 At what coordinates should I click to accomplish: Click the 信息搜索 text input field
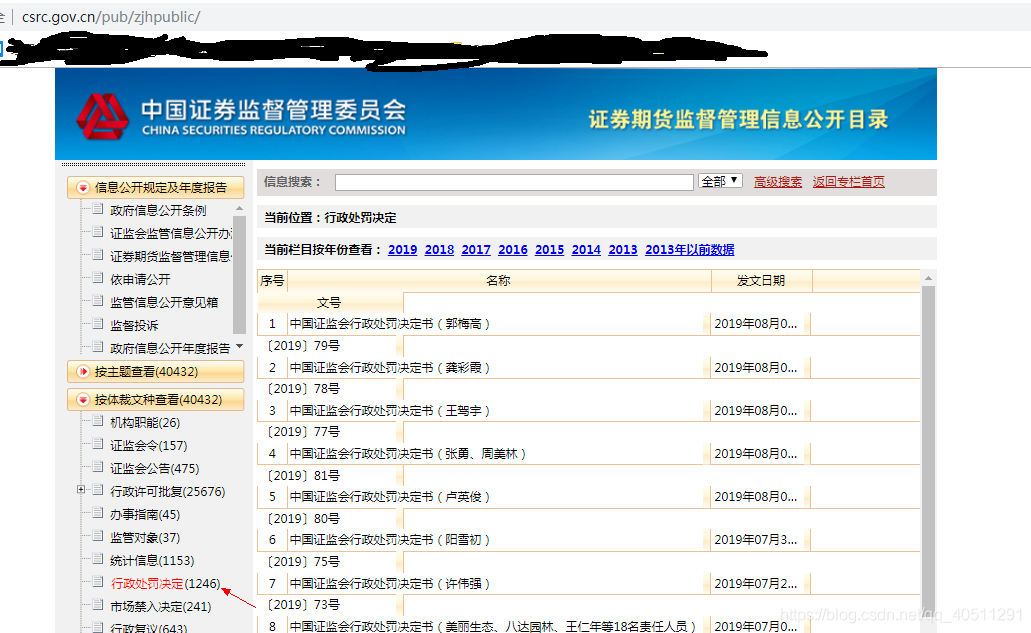point(514,182)
